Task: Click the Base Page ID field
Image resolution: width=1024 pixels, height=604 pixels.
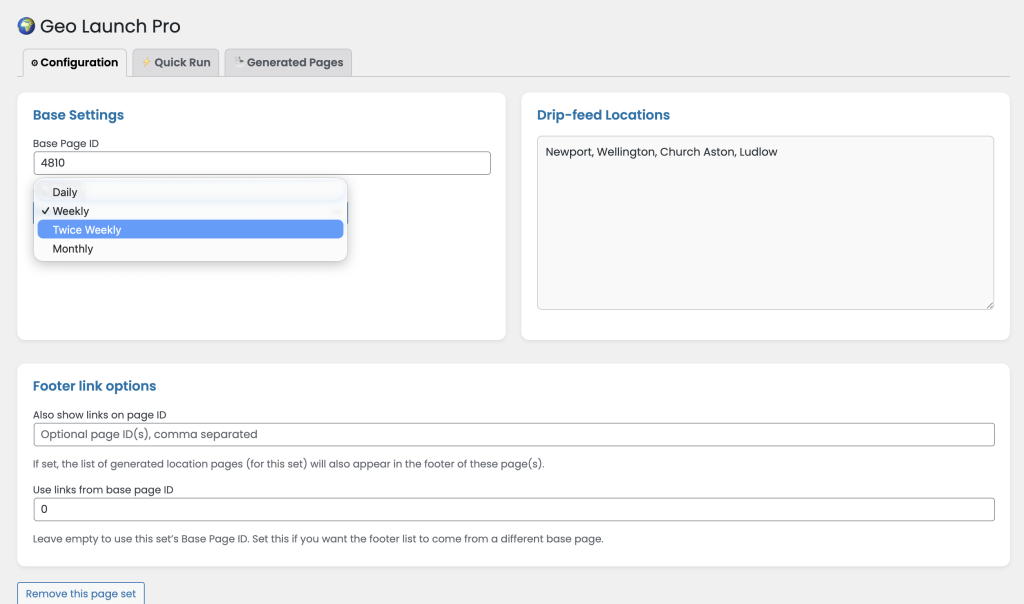Action: [261, 163]
